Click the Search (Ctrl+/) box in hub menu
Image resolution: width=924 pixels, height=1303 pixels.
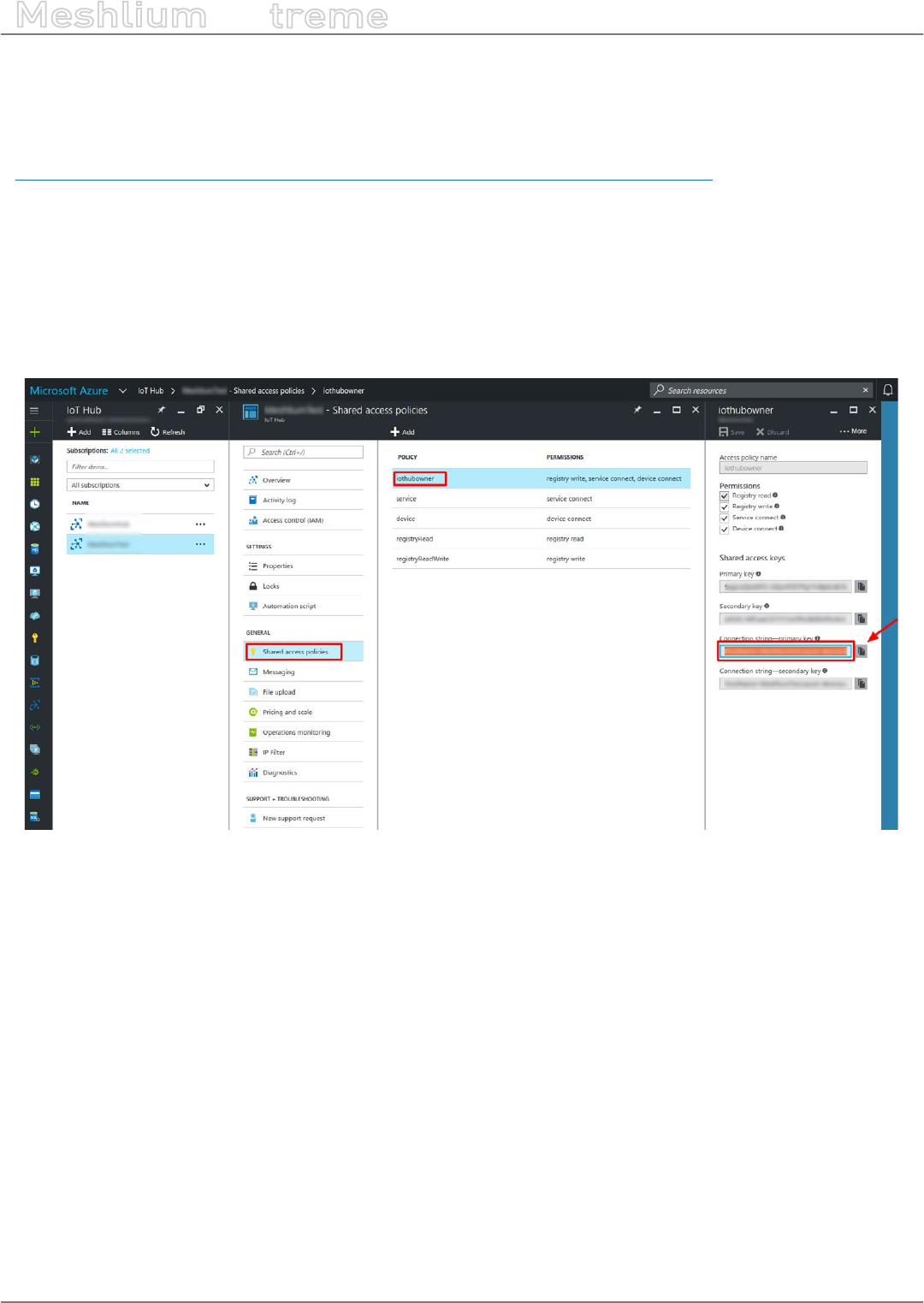tap(304, 452)
